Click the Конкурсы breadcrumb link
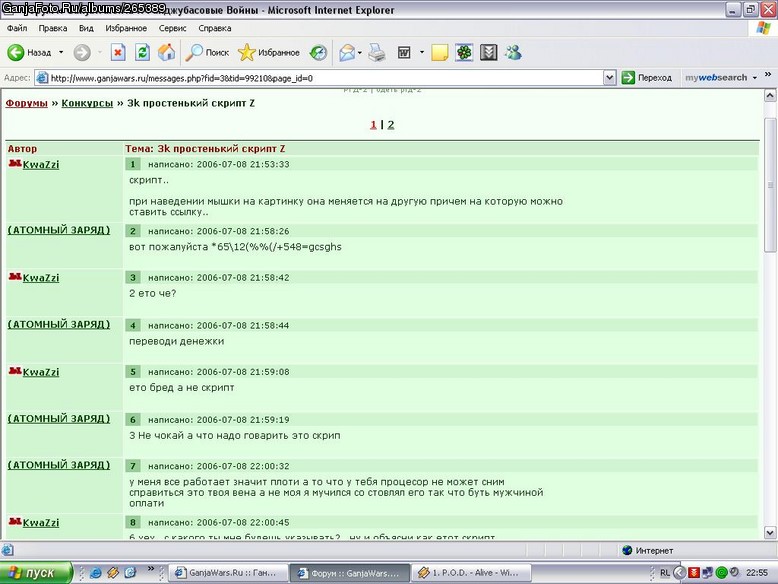This screenshot has height=584, width=778. click(87, 103)
